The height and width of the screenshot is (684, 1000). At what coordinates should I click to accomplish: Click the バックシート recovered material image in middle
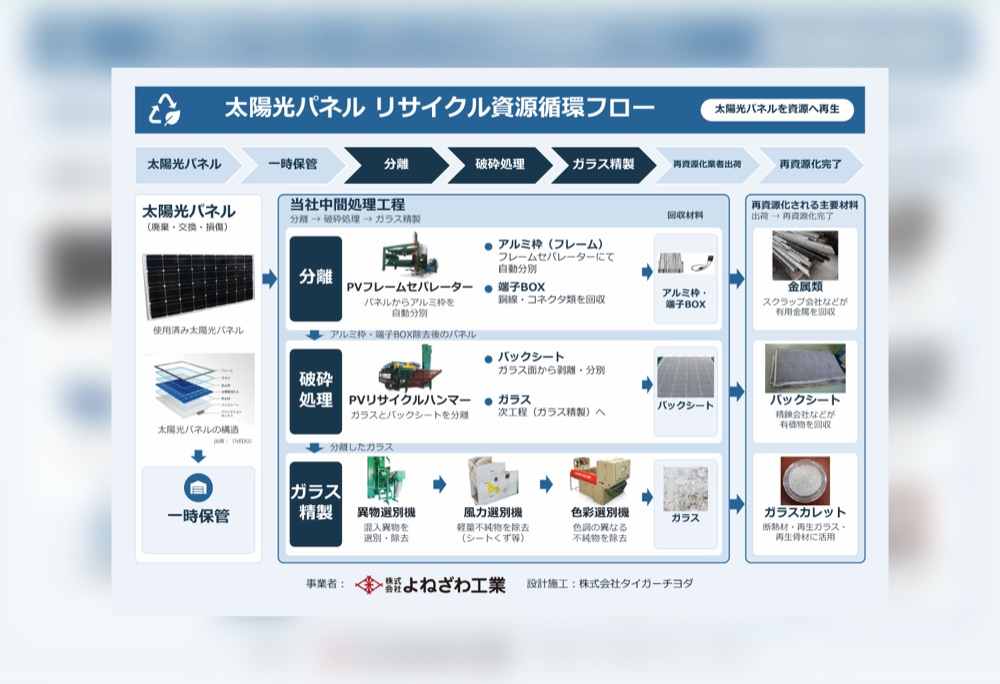686,377
